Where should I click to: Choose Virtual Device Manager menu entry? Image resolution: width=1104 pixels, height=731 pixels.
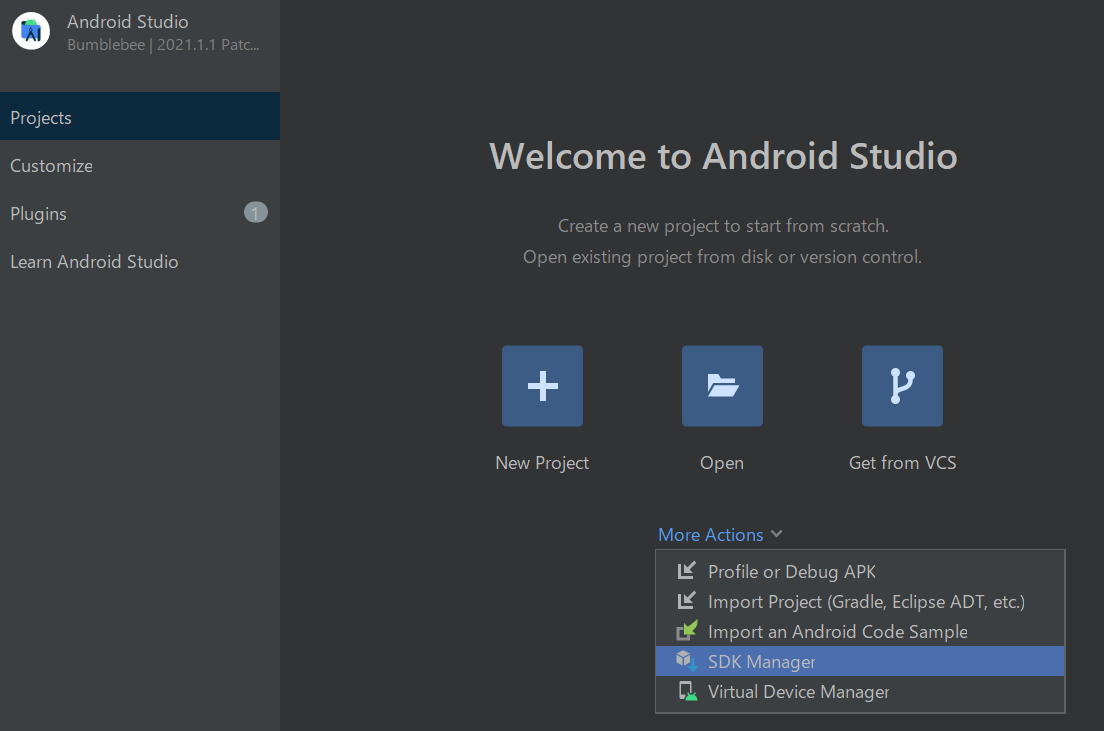coord(797,691)
